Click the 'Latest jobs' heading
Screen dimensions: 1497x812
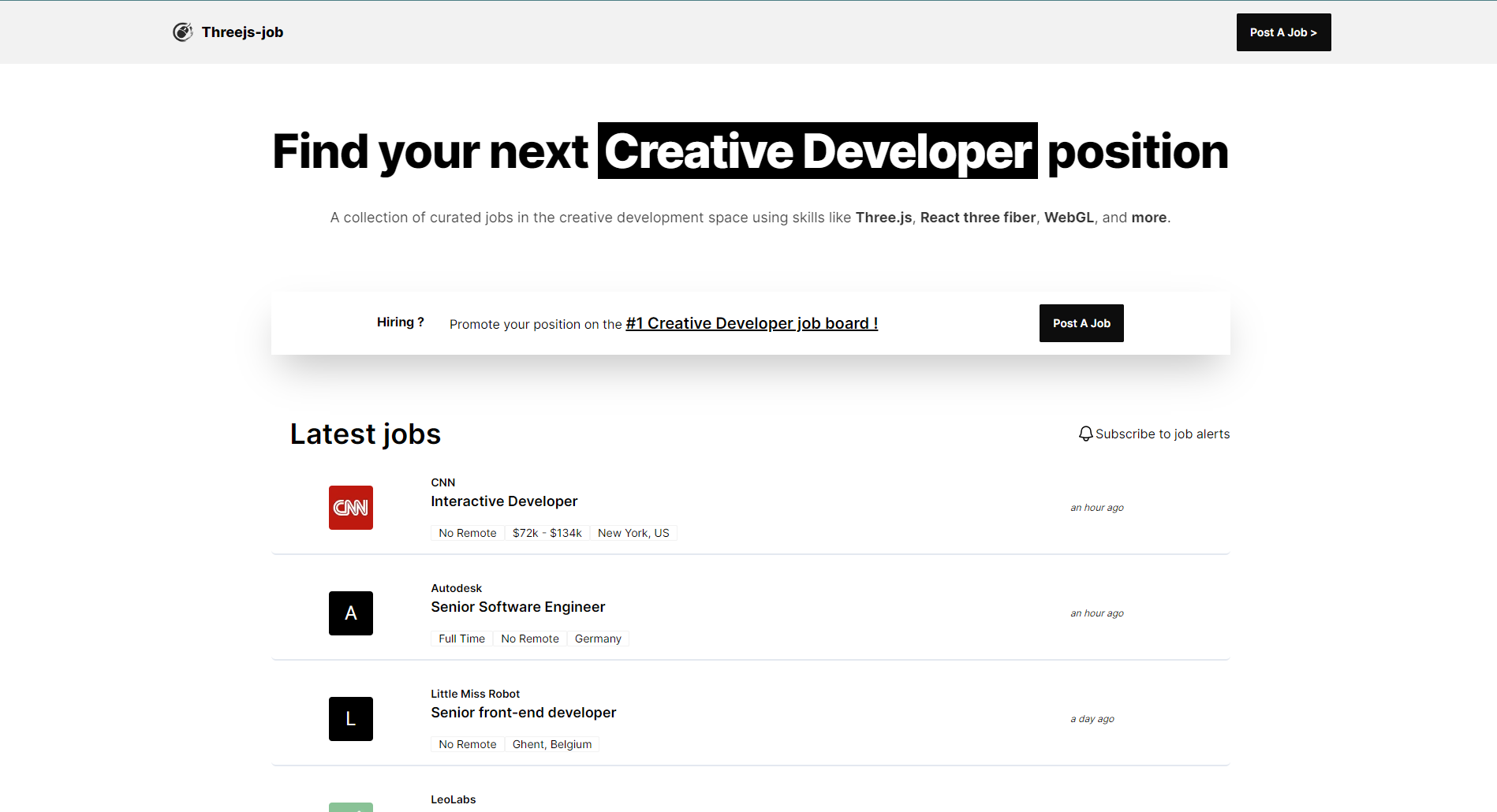pos(365,434)
